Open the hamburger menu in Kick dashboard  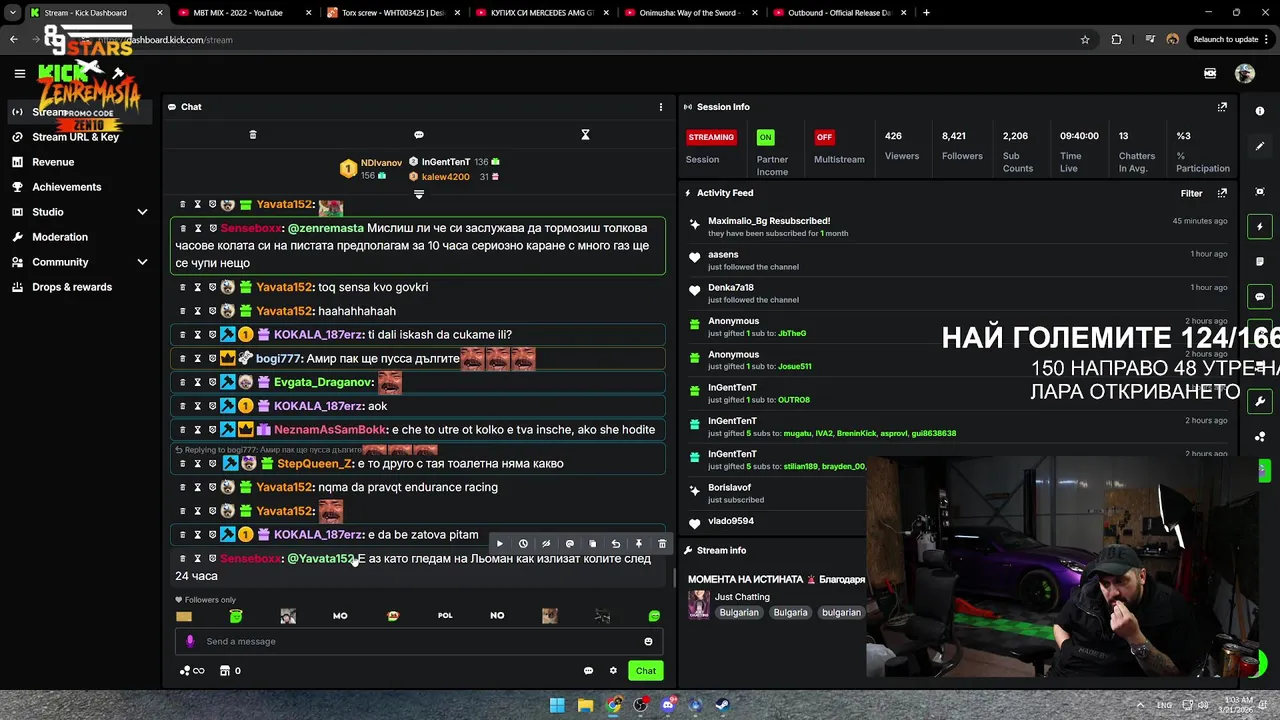(19, 73)
